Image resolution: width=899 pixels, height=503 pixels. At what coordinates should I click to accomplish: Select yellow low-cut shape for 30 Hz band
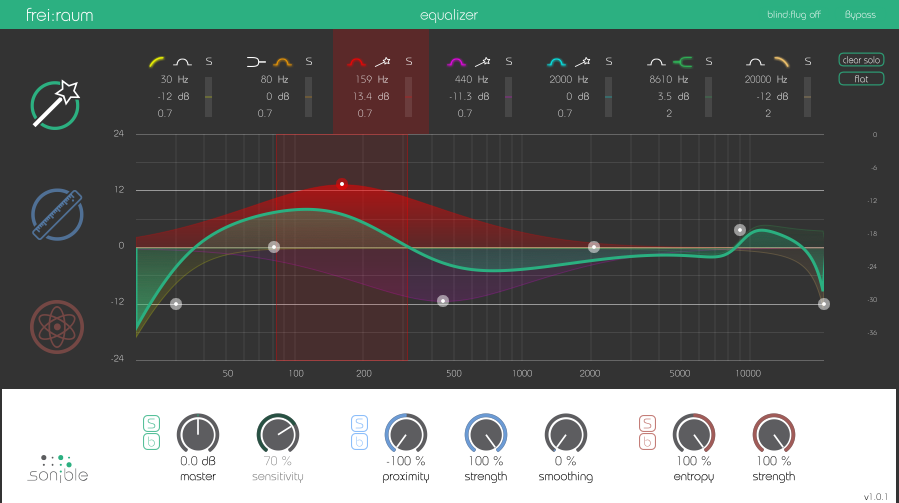click(157, 62)
